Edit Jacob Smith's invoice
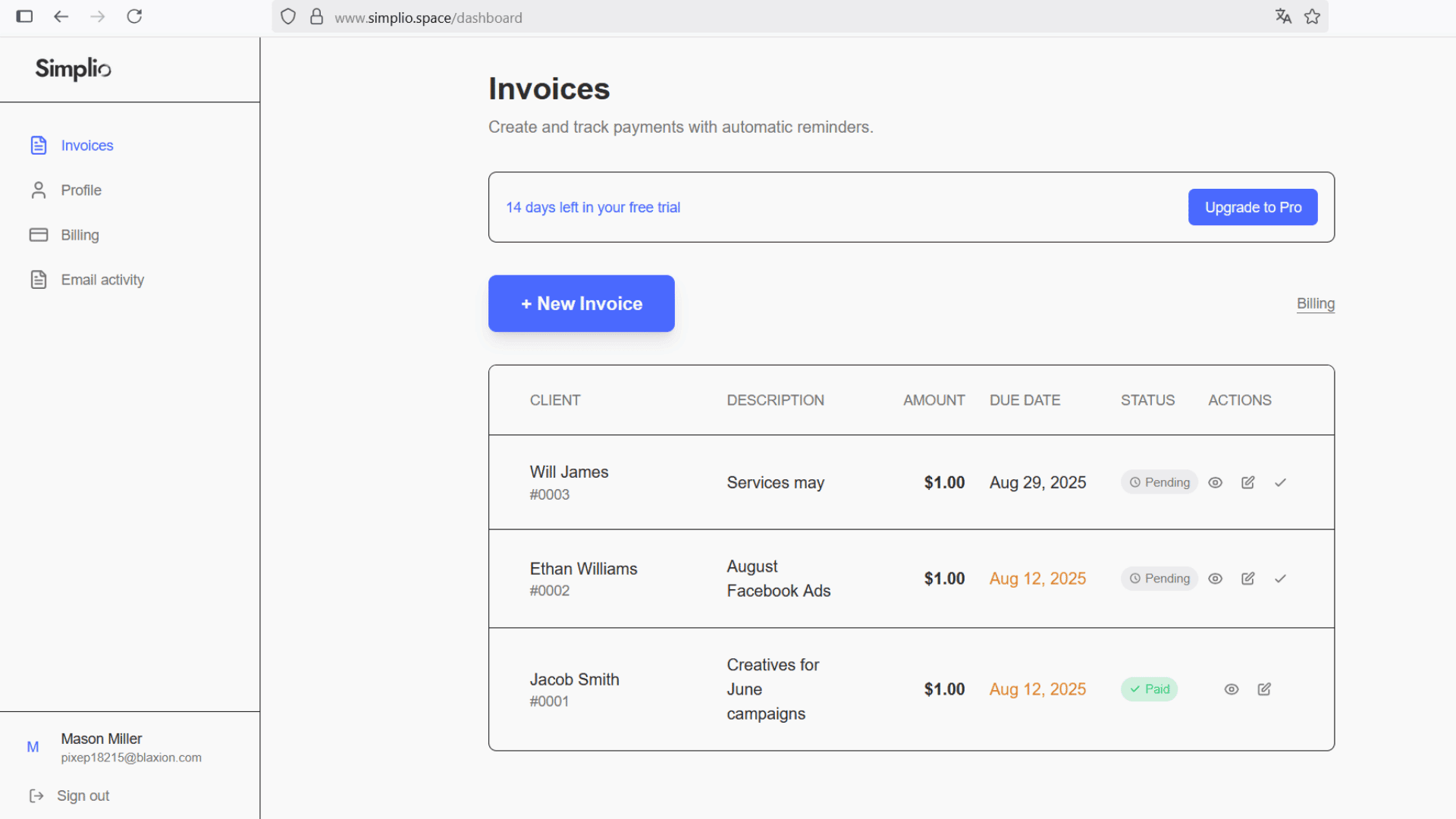The width and height of the screenshot is (1456, 819). coord(1263,689)
